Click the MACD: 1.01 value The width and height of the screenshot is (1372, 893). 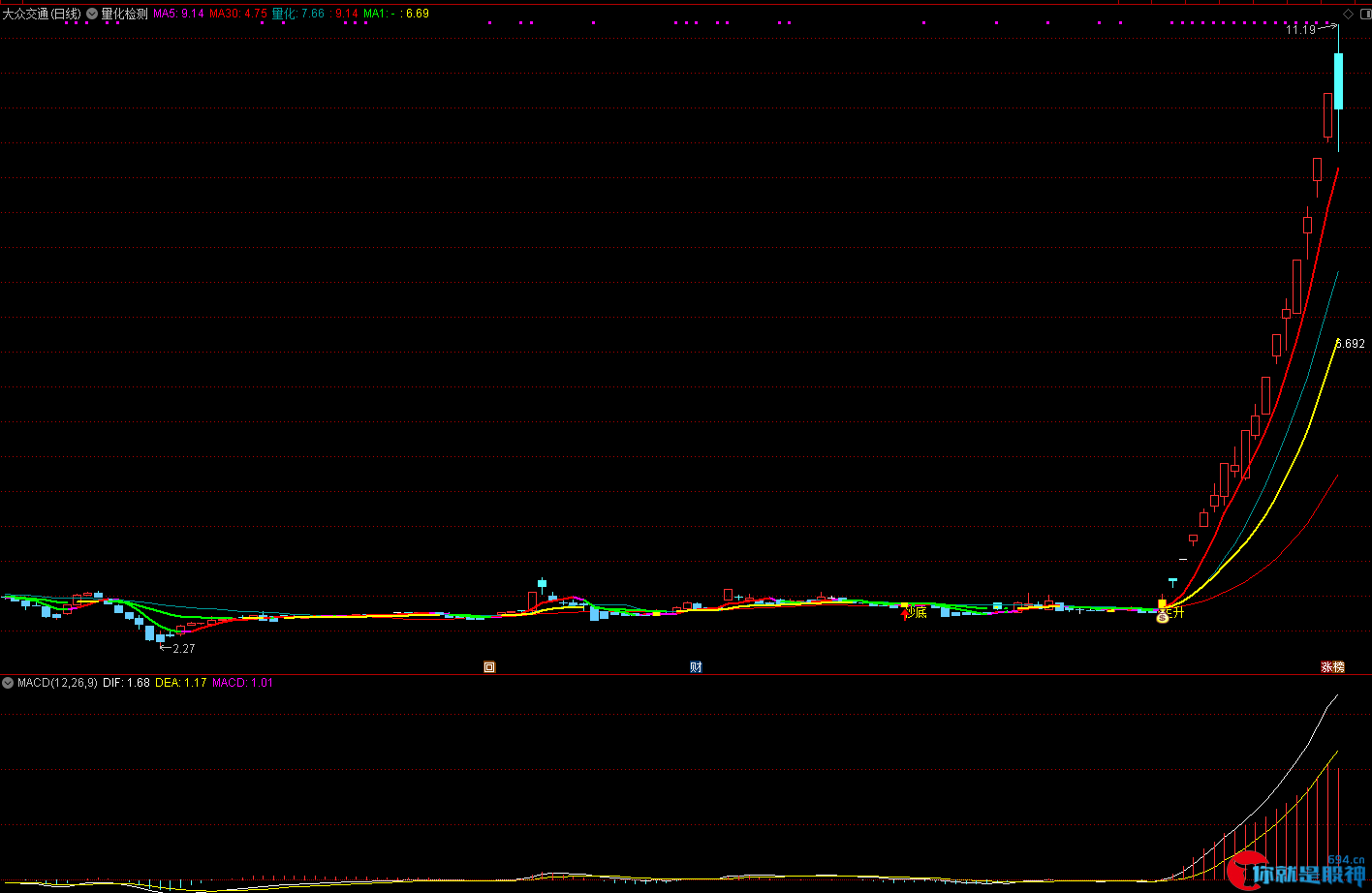pyautogui.click(x=242, y=683)
